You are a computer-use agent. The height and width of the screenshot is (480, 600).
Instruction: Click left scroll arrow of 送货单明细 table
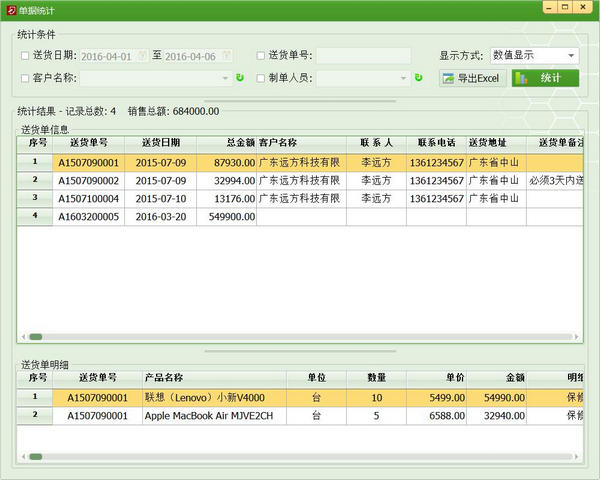[23, 457]
